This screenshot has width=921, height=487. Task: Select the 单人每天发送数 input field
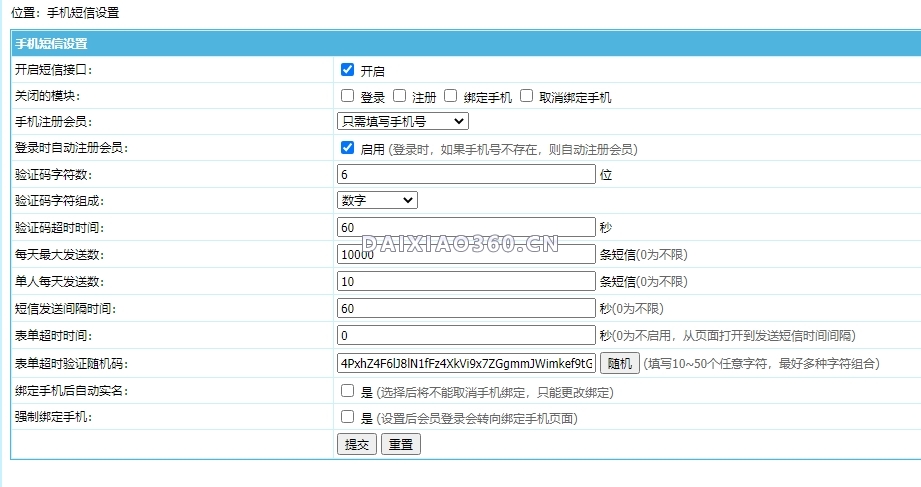(x=466, y=281)
